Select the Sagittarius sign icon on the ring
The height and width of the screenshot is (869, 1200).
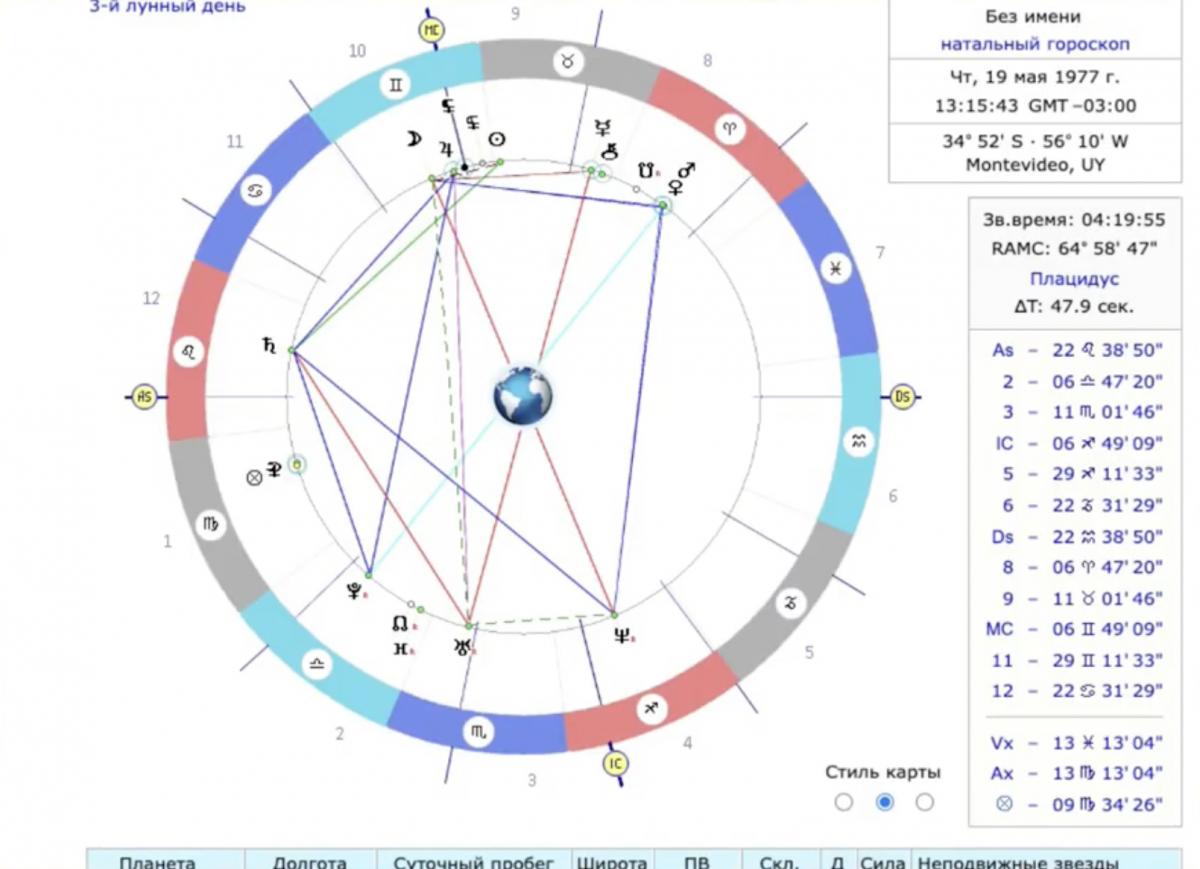point(652,708)
